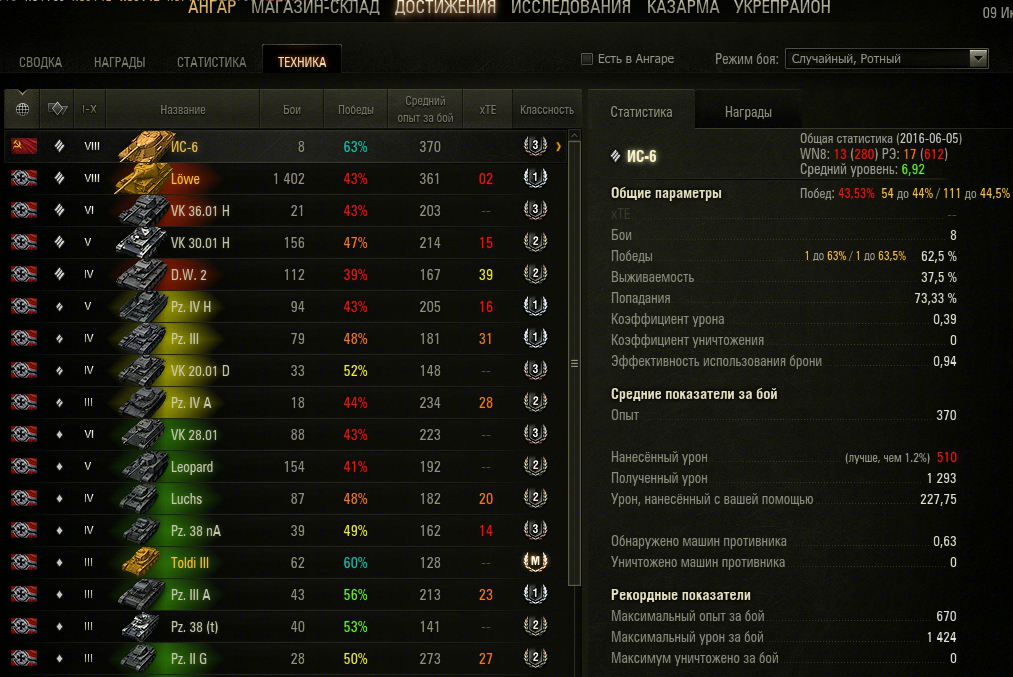Viewport: 1013px width, 677px height.
Task: Click the D.W. 2 tank icon
Action: click(142, 275)
